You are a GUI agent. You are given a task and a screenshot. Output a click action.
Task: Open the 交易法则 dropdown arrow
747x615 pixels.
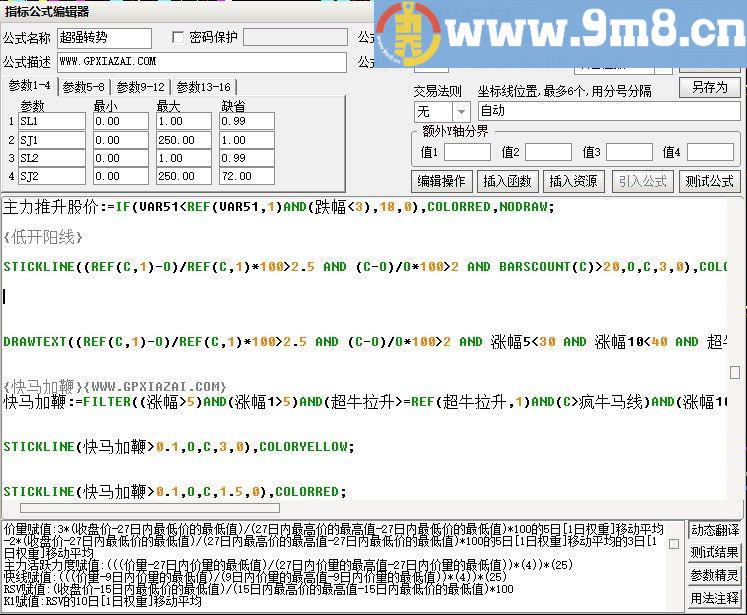pos(461,112)
